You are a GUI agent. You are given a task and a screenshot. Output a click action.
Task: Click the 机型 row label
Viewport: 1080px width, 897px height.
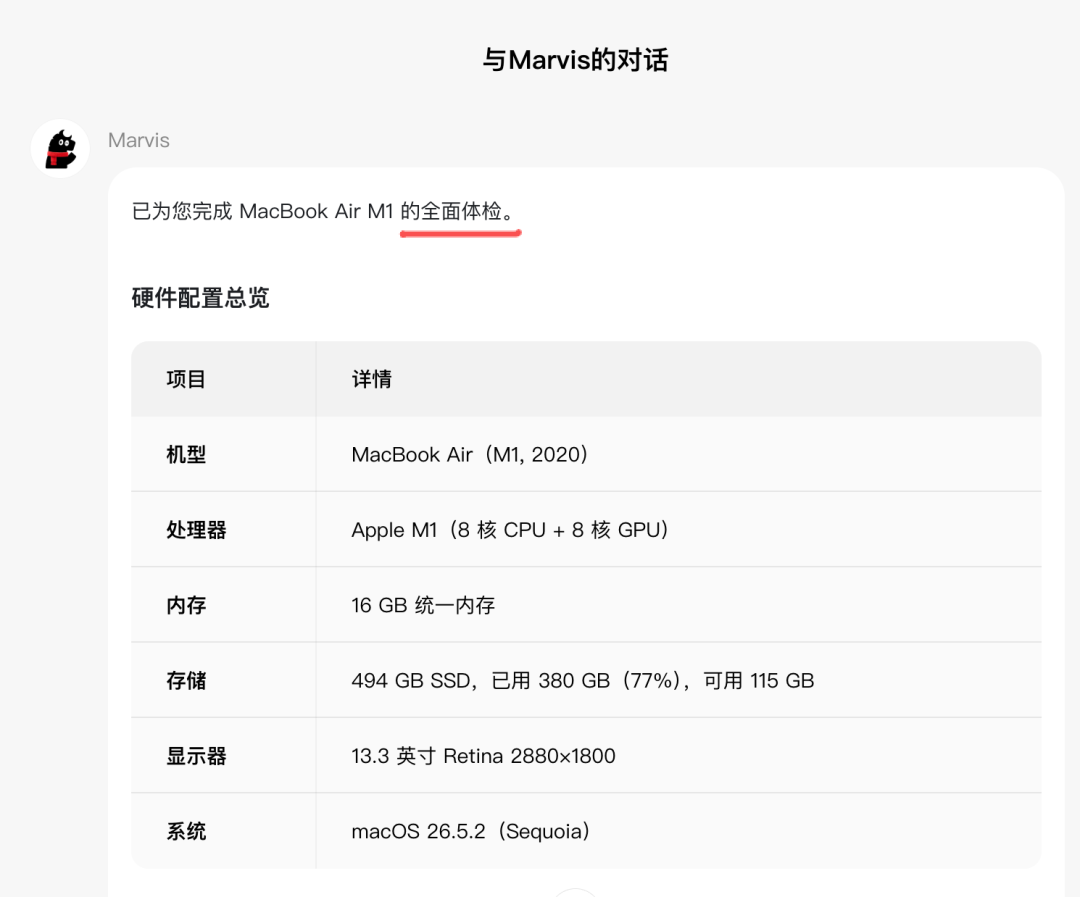click(x=186, y=454)
